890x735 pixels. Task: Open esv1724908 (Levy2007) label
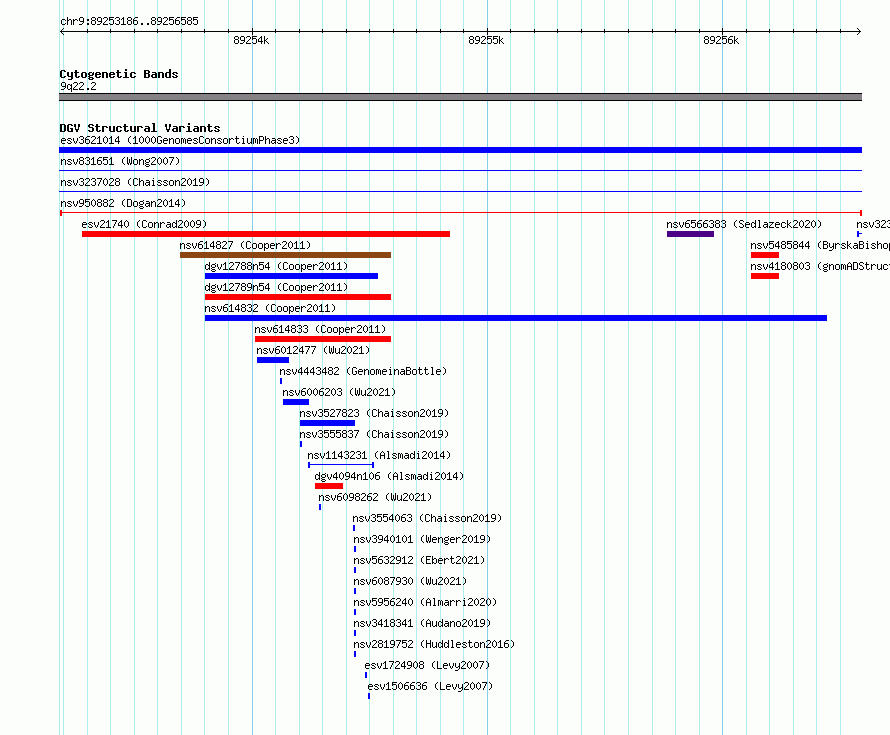pyautogui.click(x=427, y=665)
